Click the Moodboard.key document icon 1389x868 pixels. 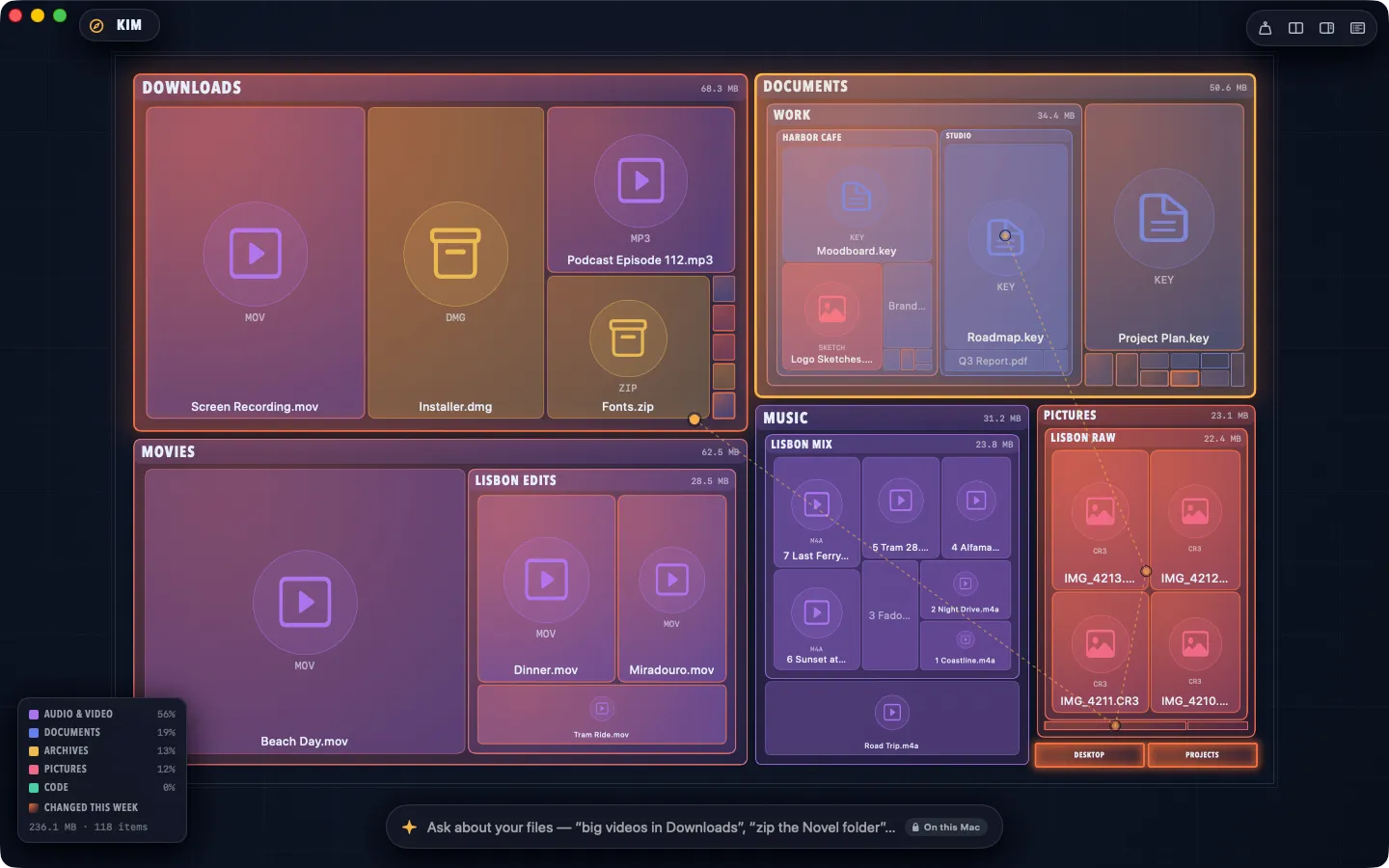[857, 197]
